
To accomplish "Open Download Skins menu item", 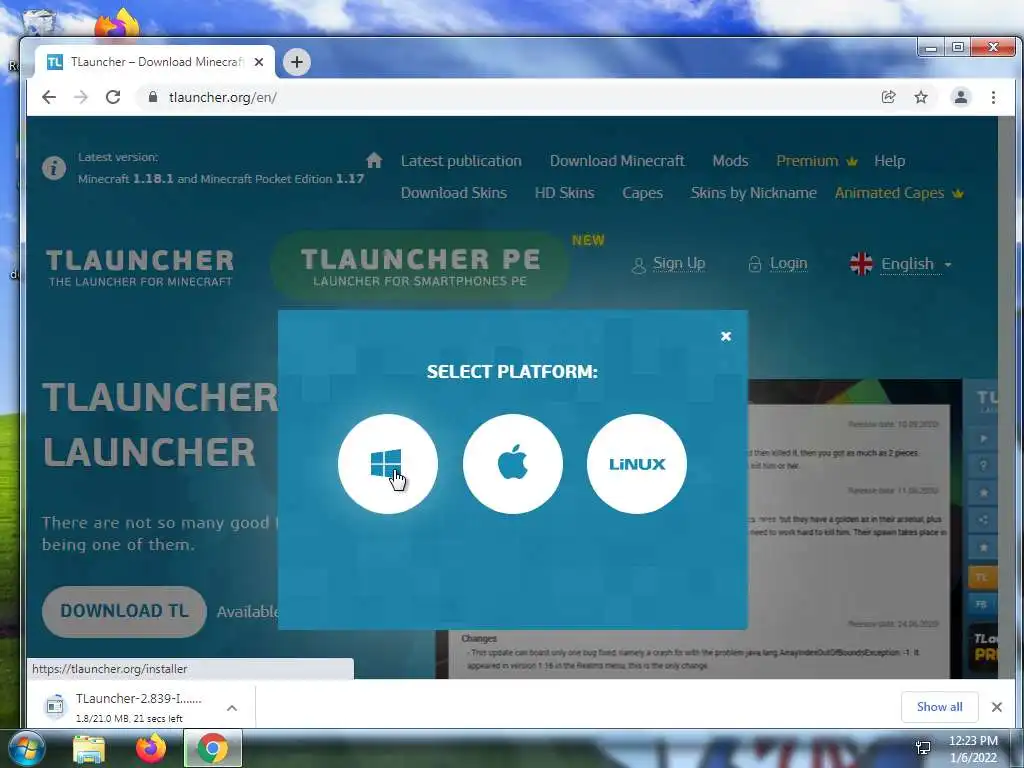I will coord(454,193).
